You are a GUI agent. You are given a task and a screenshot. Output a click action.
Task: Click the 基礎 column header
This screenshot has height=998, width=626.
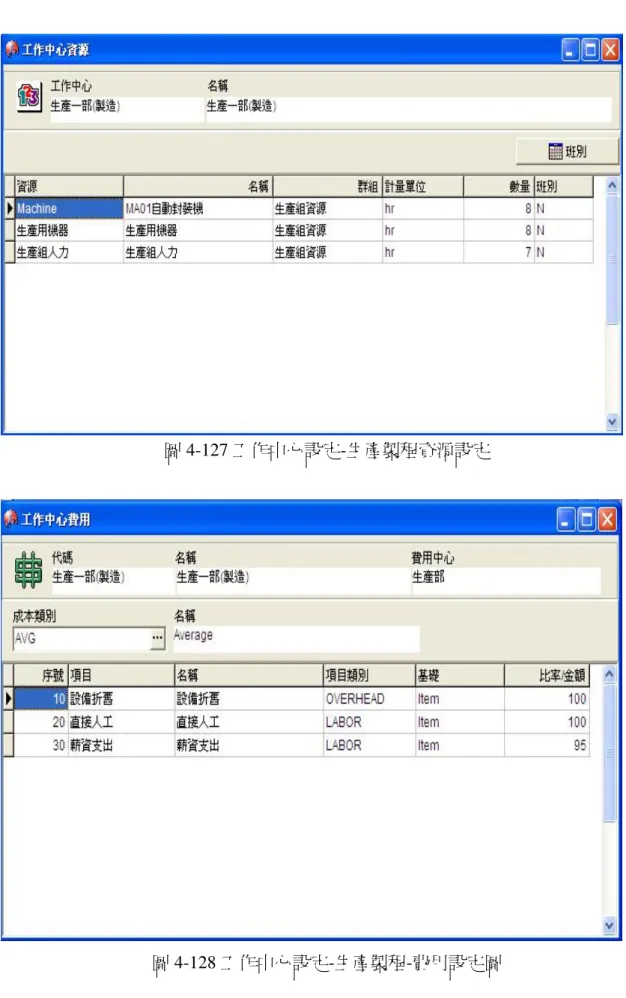click(459, 675)
